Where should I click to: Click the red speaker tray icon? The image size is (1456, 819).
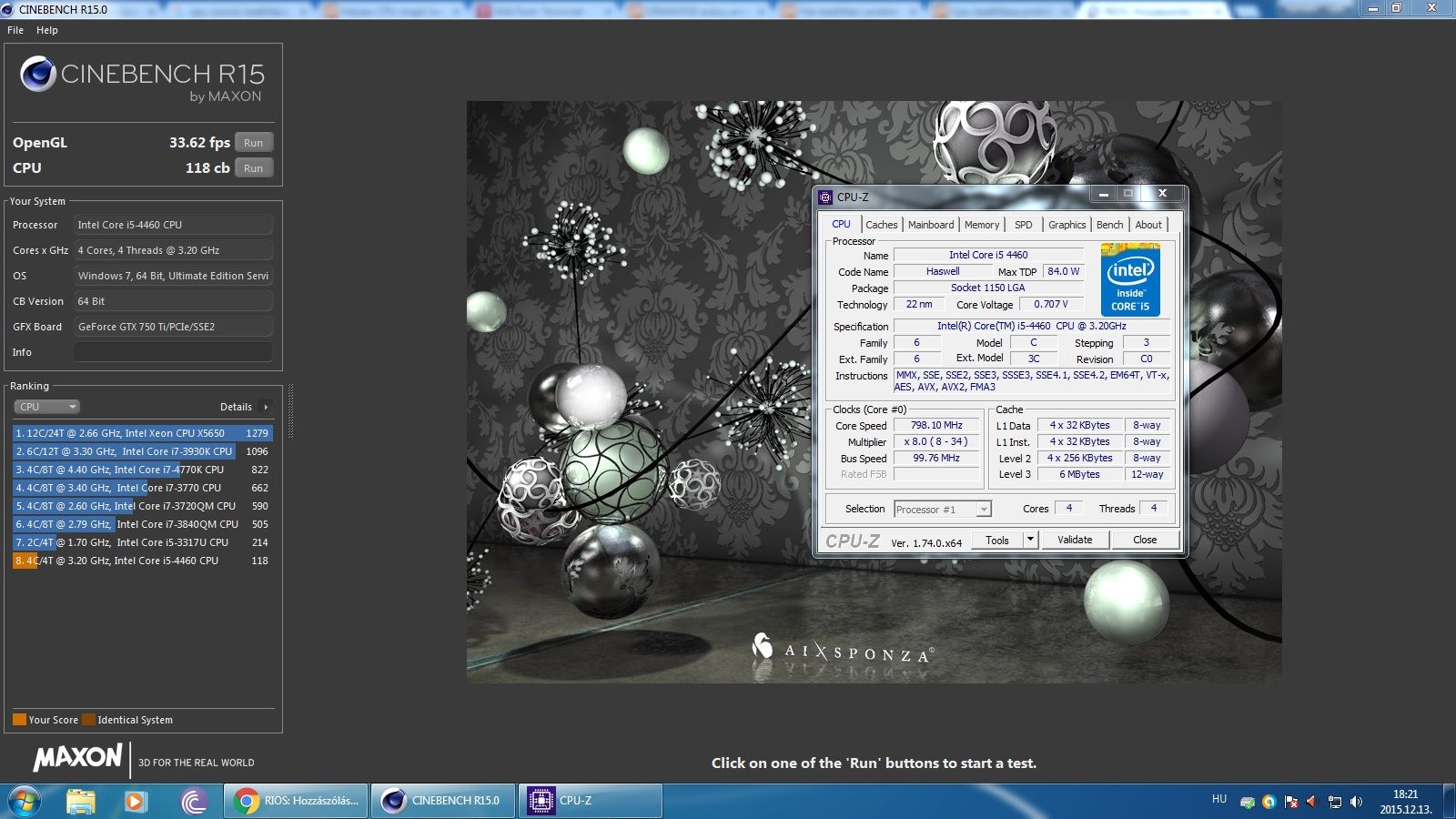tap(1311, 802)
